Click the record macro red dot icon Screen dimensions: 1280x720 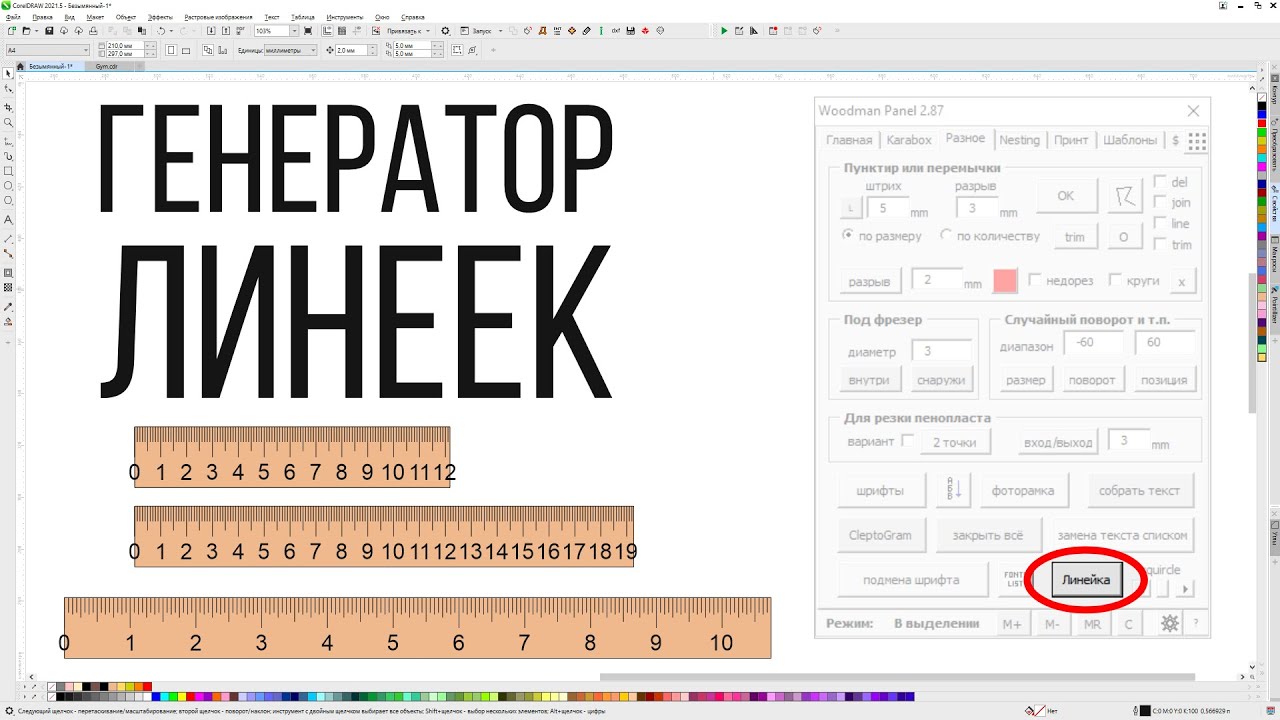pyautogui.click(x=774, y=31)
